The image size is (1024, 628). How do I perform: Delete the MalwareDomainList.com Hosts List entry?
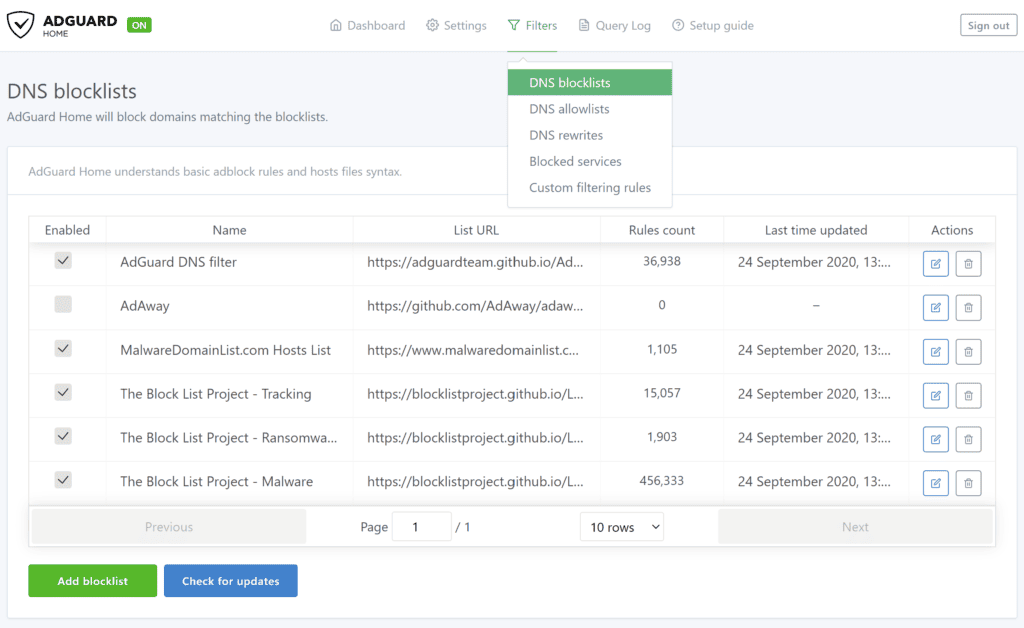968,352
